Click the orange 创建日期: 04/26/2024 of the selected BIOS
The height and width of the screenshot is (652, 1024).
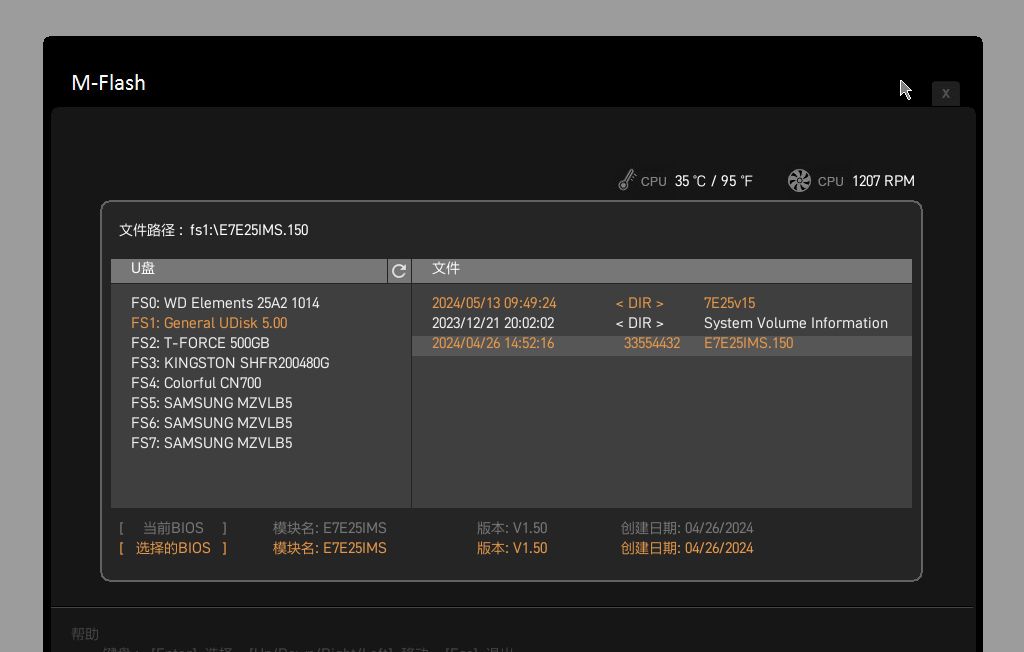click(687, 548)
